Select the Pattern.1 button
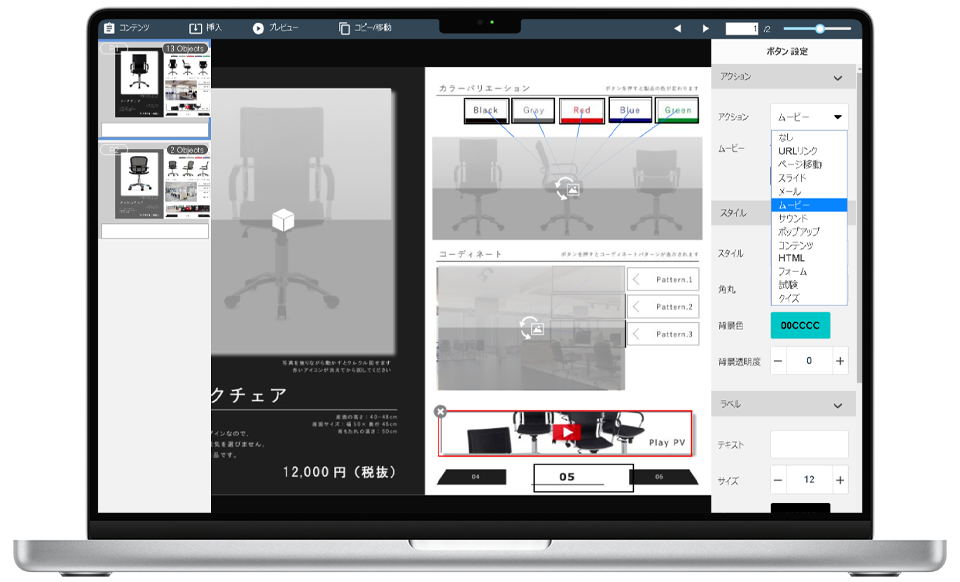The image size is (960, 582). pos(663,280)
